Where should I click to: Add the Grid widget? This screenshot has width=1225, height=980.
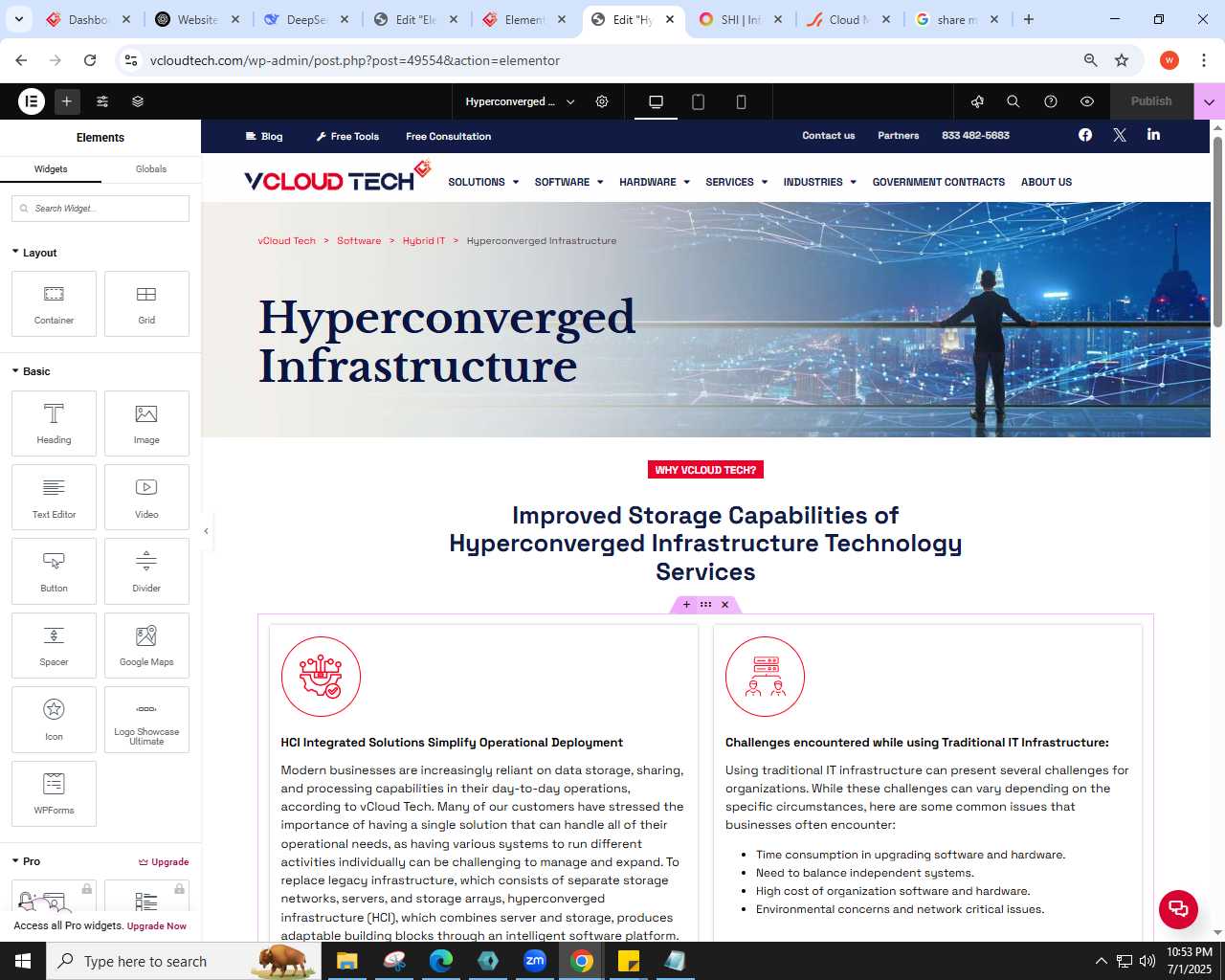146,304
